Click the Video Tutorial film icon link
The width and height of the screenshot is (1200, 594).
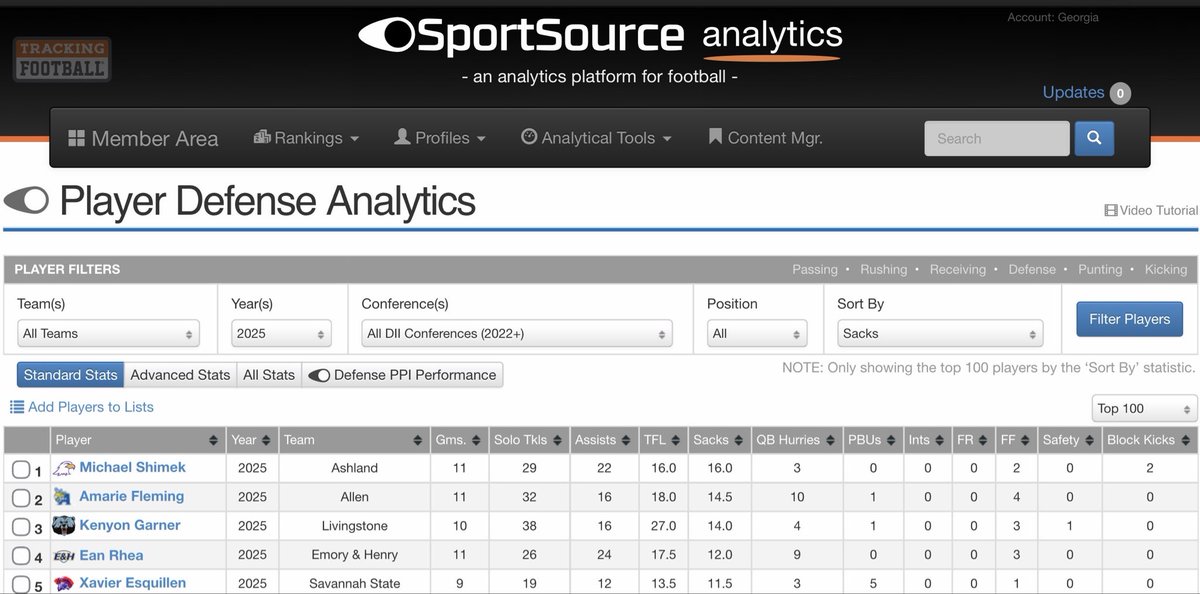(1151, 210)
